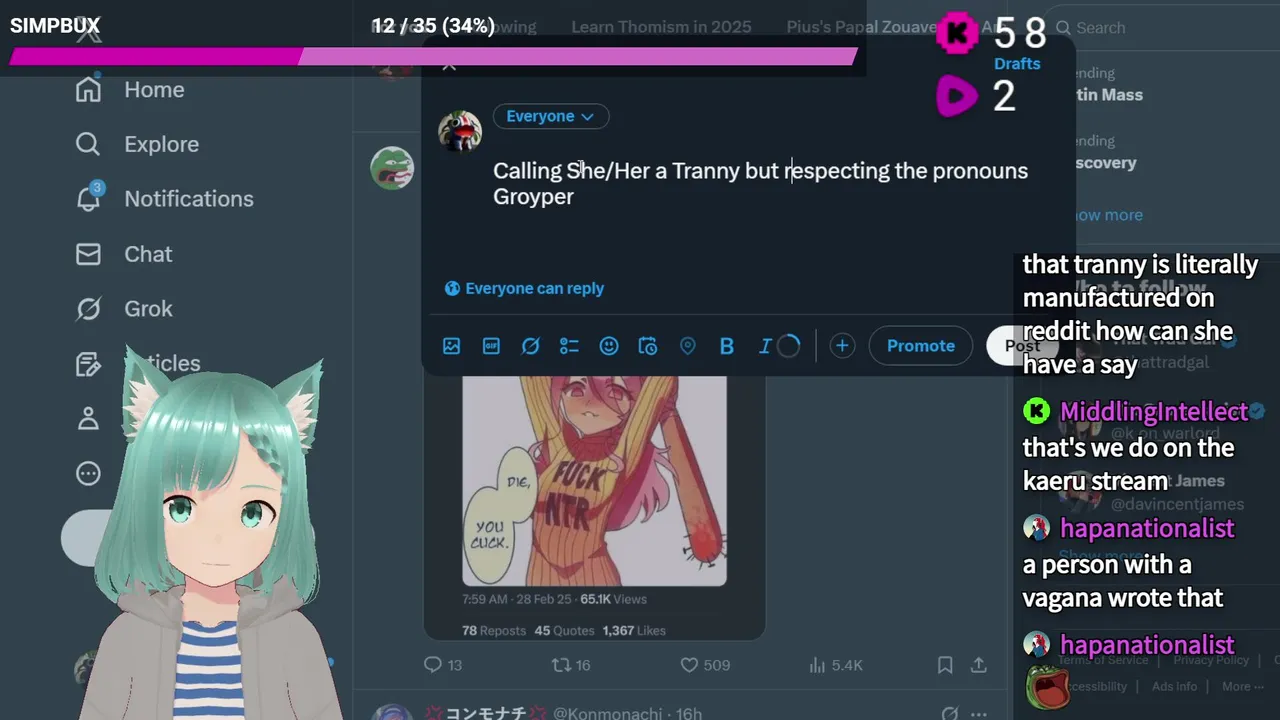
Task: Click the pink SIMPBUX progress bar
Action: (433, 57)
